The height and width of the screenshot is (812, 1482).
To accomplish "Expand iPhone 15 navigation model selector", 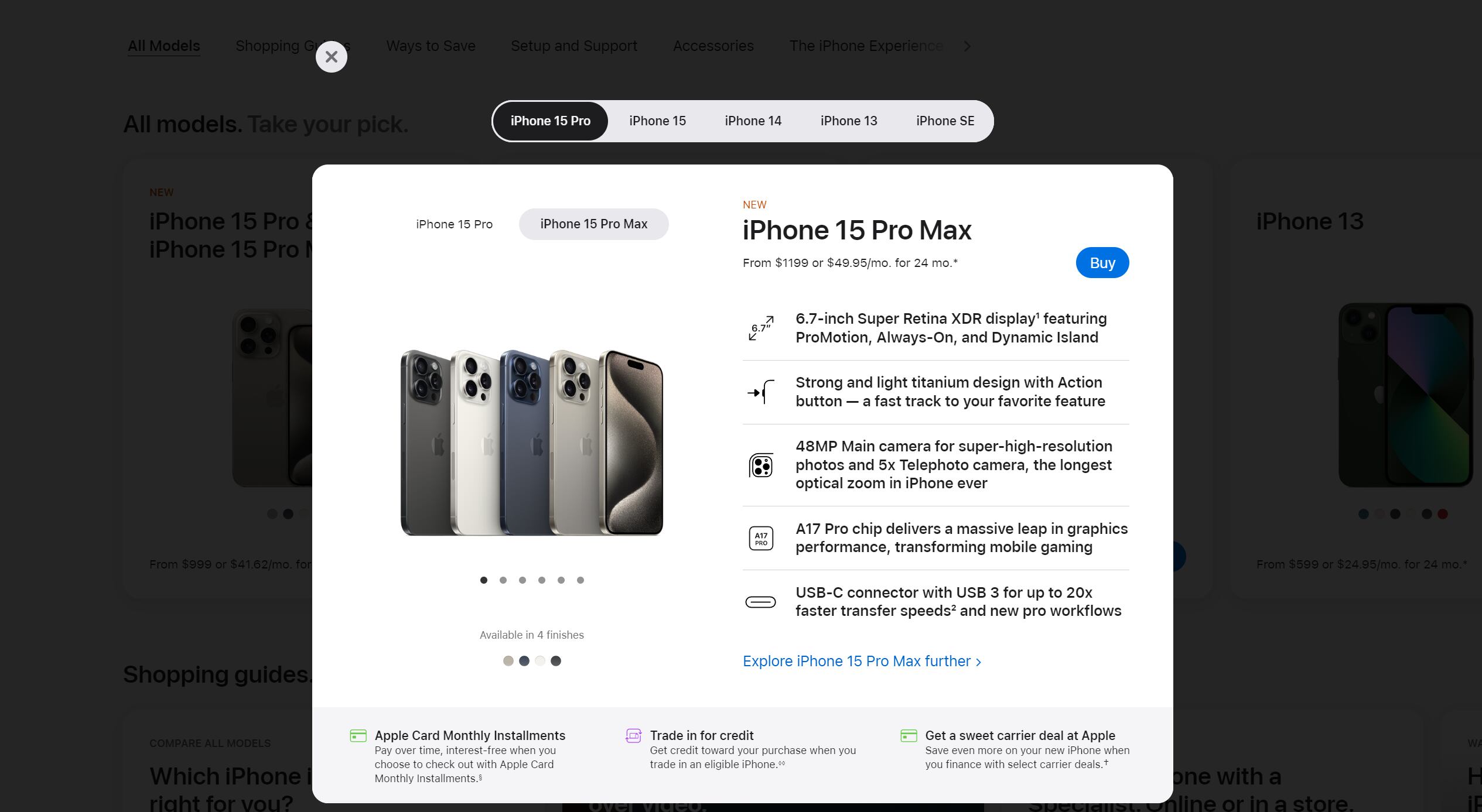I will tap(658, 120).
